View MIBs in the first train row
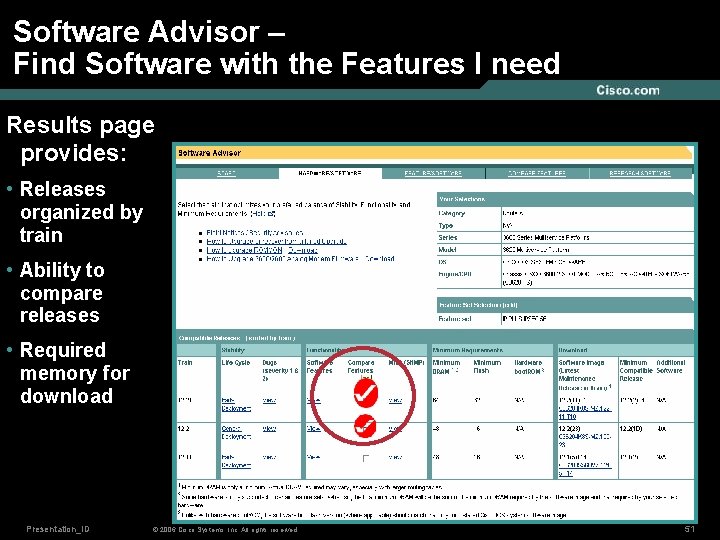720x540 pixels. (395, 400)
